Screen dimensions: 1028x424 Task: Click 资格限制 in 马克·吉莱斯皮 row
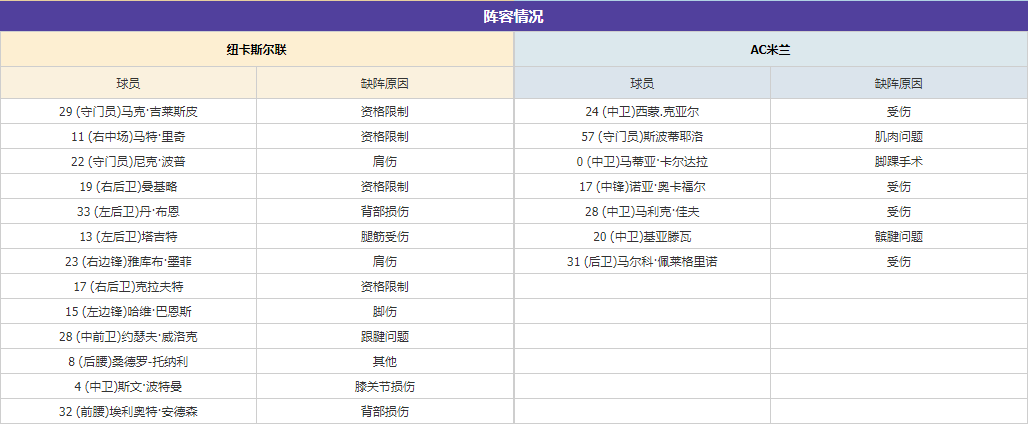tap(385, 112)
